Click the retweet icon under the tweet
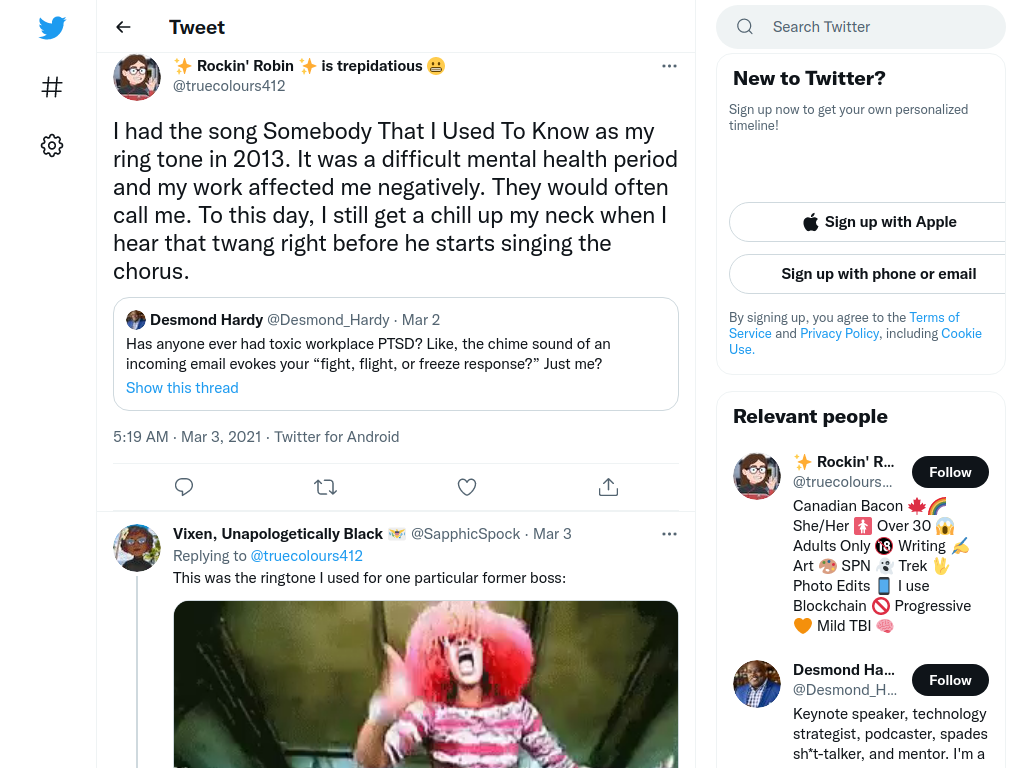 click(x=325, y=487)
